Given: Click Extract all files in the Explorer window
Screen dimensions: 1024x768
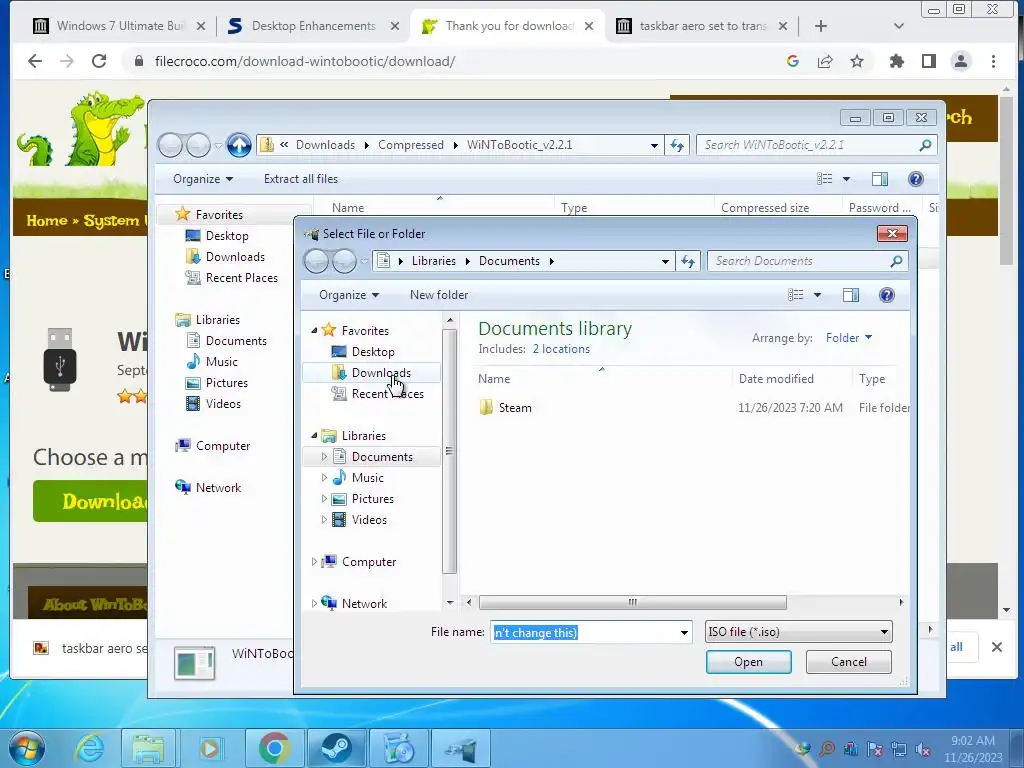Looking at the screenshot, I should tap(300, 179).
